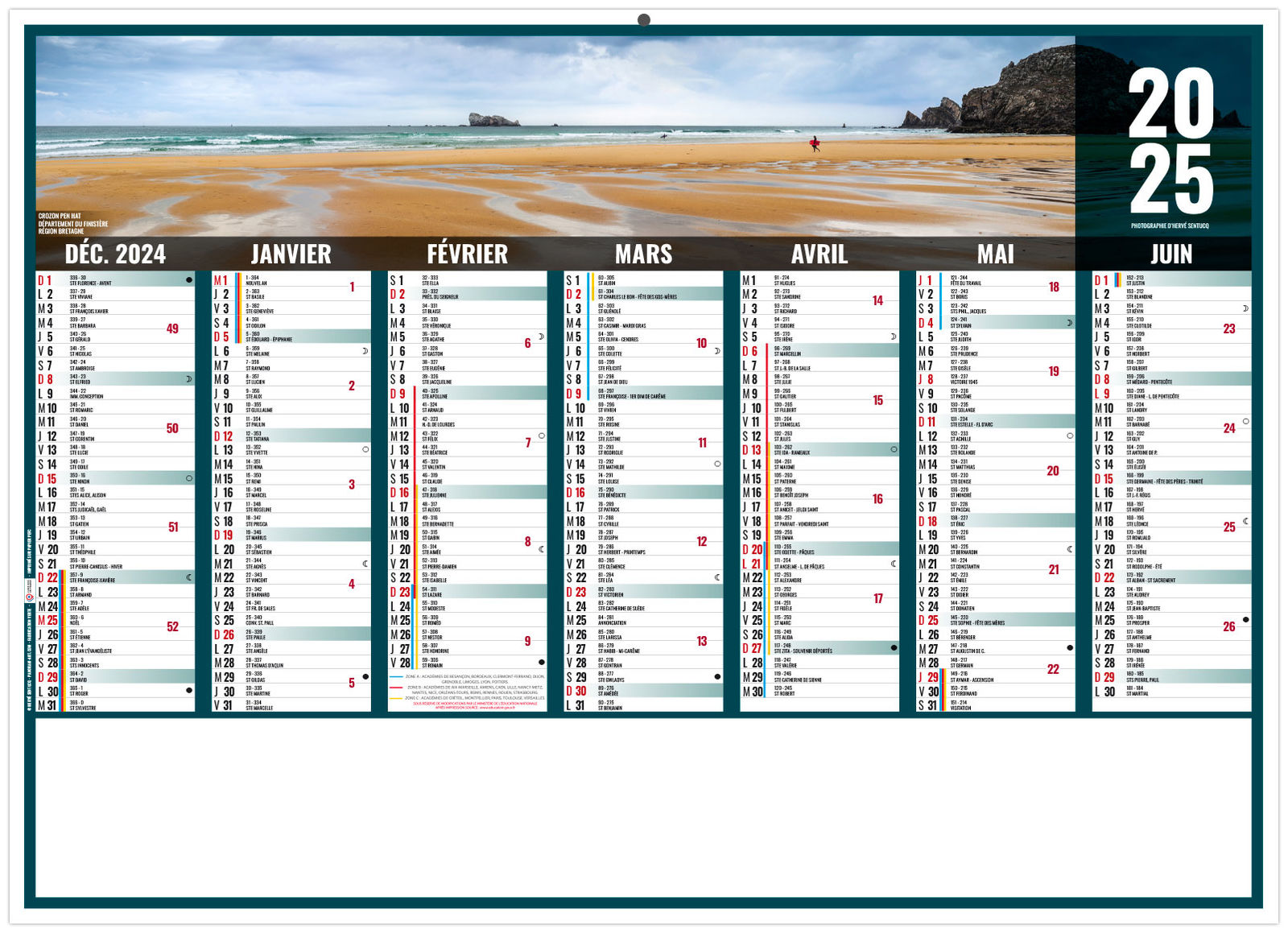The height and width of the screenshot is (934, 1288).
Task: Click the yellow Zone C legend line
Action: pyautogui.click(x=396, y=698)
